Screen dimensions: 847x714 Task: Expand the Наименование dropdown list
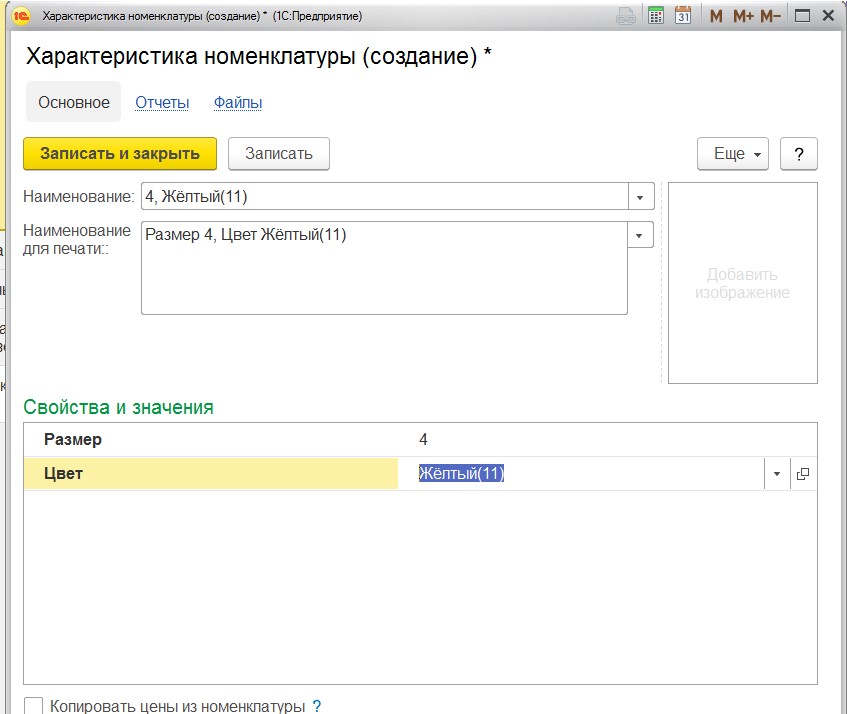coord(640,197)
